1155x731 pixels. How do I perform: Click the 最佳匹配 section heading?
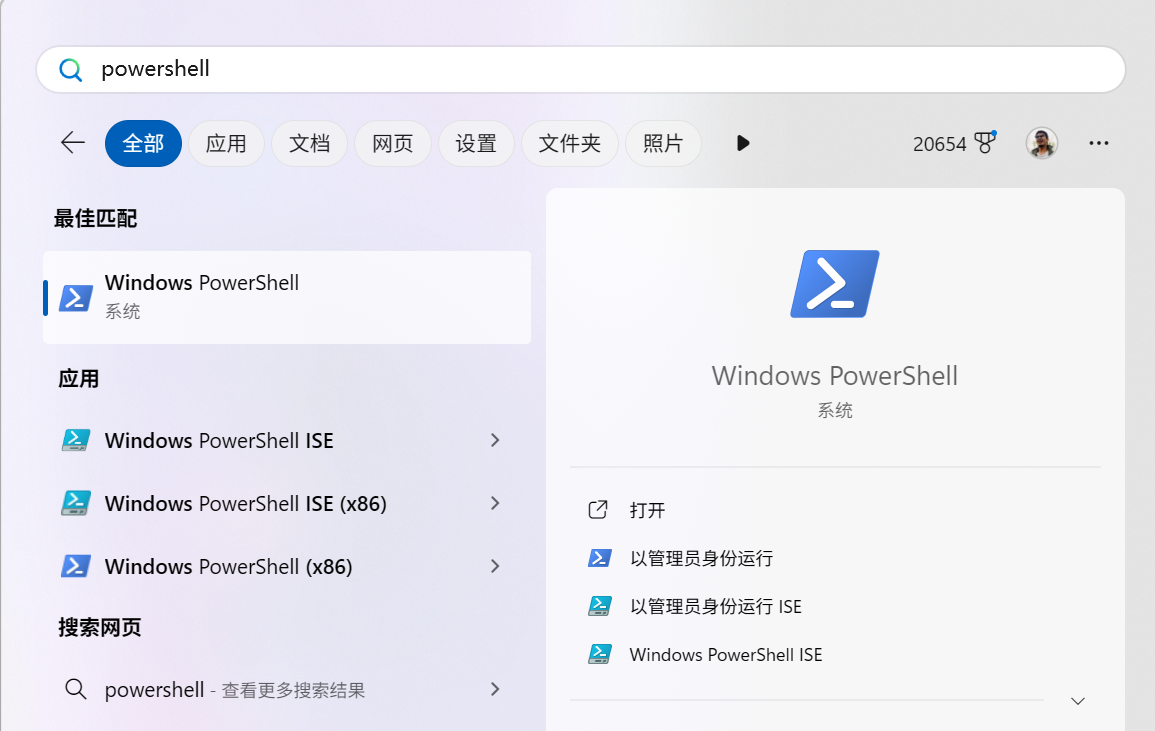pyautogui.click(x=95, y=218)
